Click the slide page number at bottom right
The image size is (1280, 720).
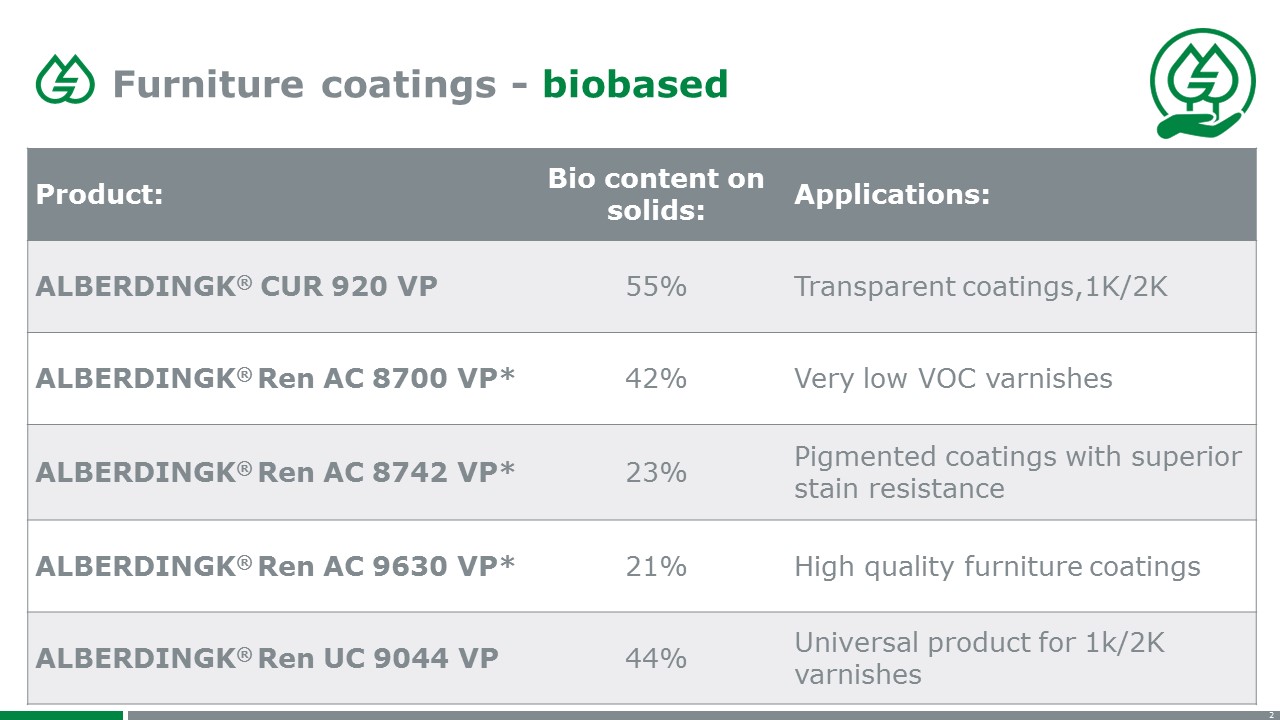1271,715
